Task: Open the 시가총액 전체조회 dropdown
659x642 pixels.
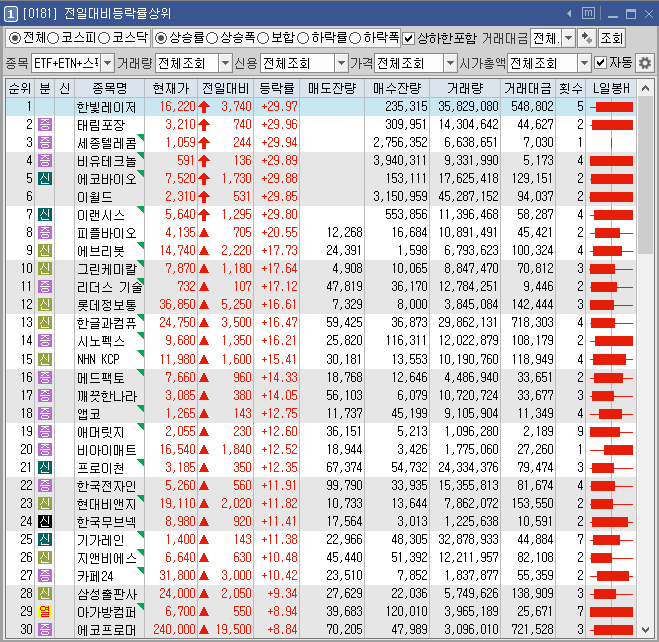Action: pyautogui.click(x=584, y=63)
